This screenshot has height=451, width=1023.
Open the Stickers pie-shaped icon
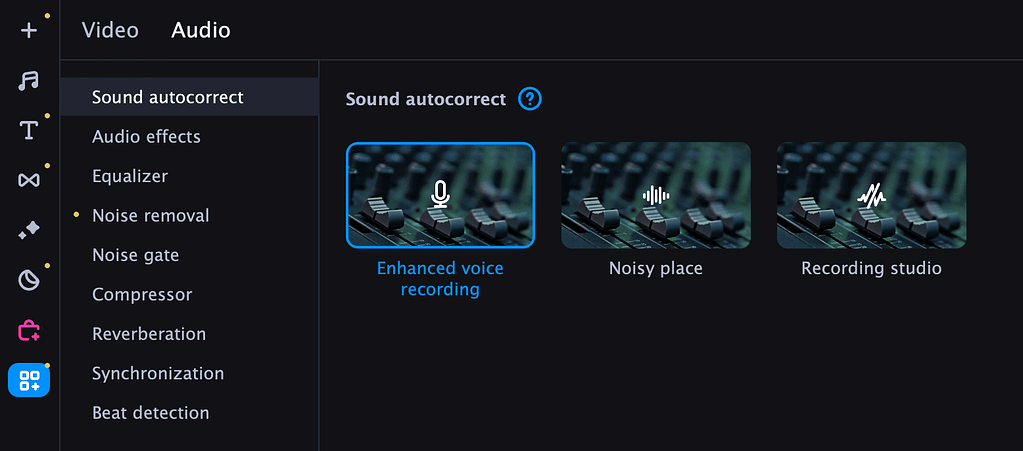29,280
